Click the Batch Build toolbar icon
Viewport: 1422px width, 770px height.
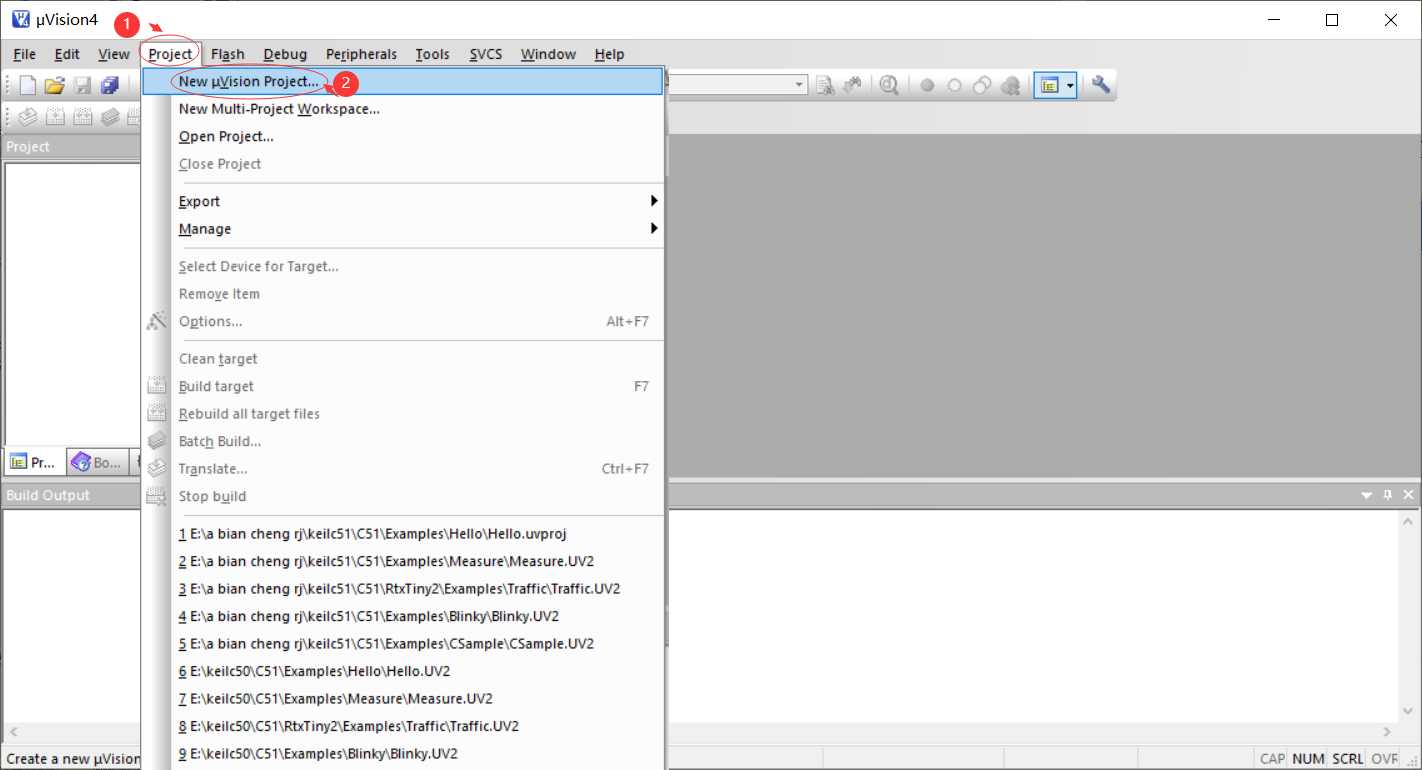(110, 116)
